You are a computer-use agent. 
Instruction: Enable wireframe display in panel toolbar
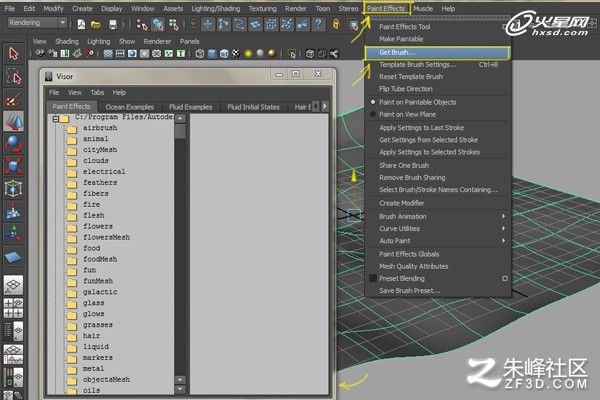199,54
